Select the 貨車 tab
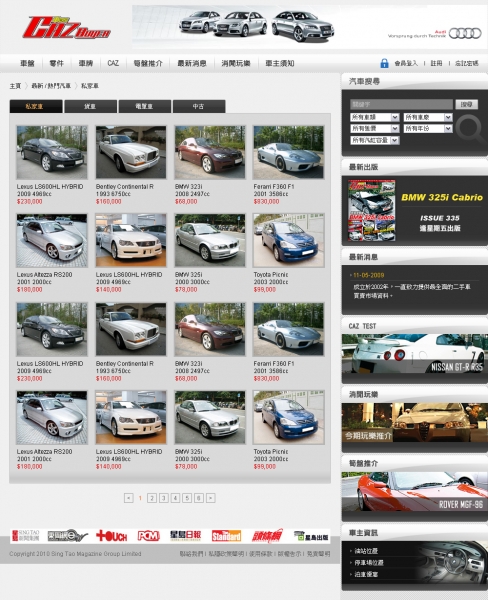Viewport: 488px width, 600px height. point(90,106)
